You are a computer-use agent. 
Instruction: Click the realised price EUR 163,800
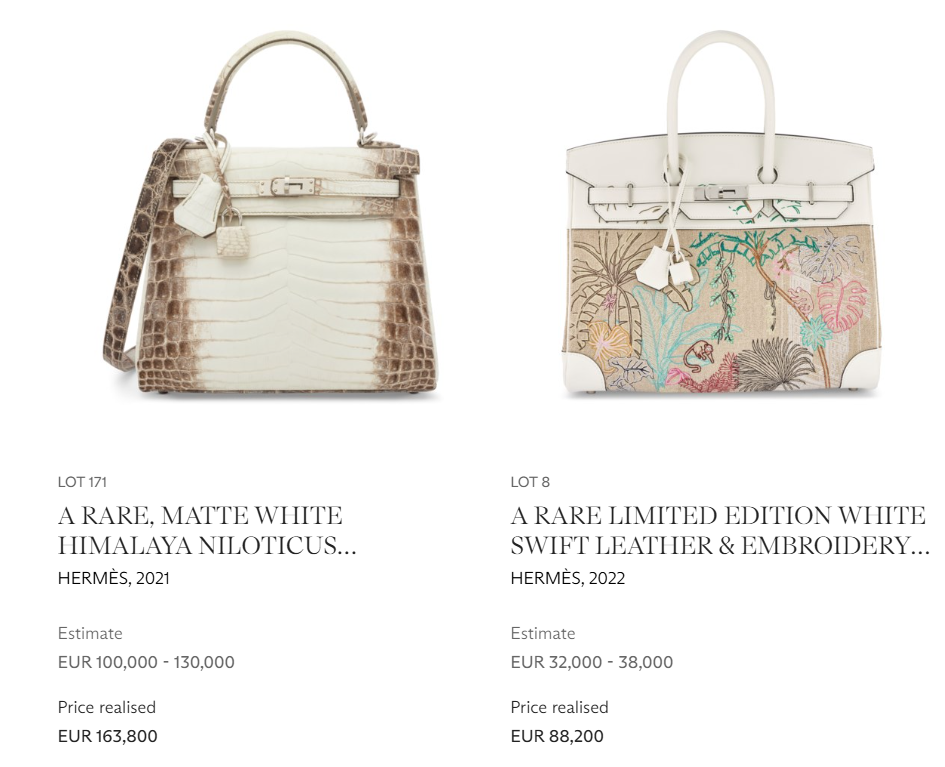[108, 736]
